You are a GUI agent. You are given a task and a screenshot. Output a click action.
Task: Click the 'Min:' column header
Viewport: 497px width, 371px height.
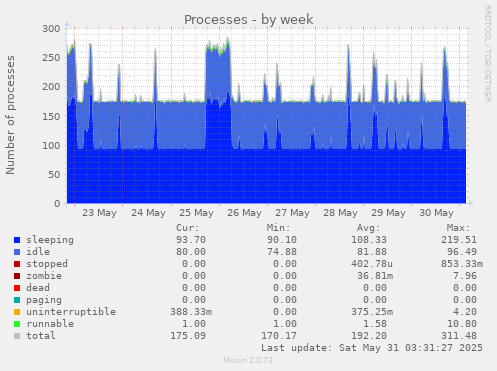pos(278,228)
